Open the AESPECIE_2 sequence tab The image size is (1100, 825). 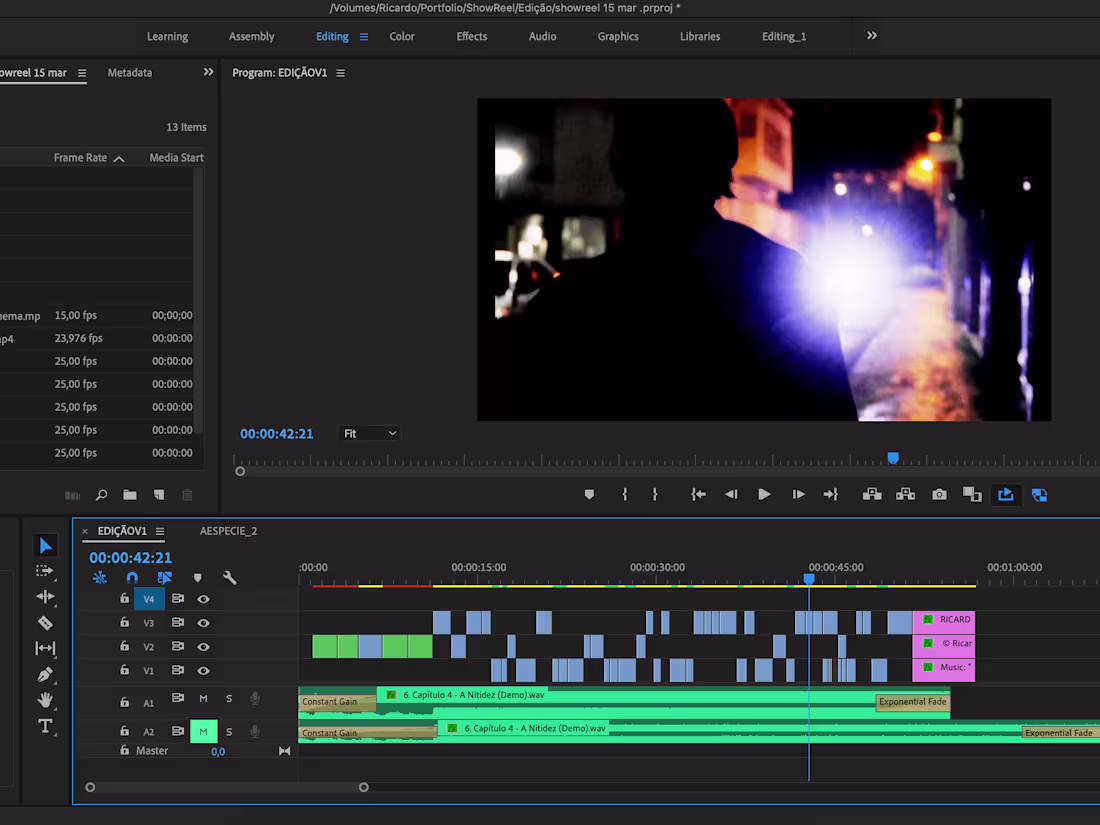[x=228, y=531]
